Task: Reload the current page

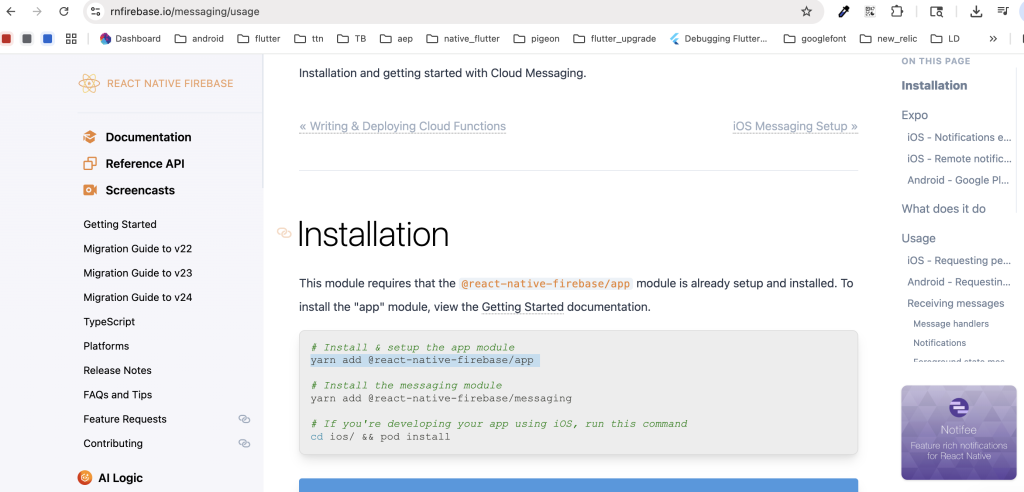Action: pos(64,11)
